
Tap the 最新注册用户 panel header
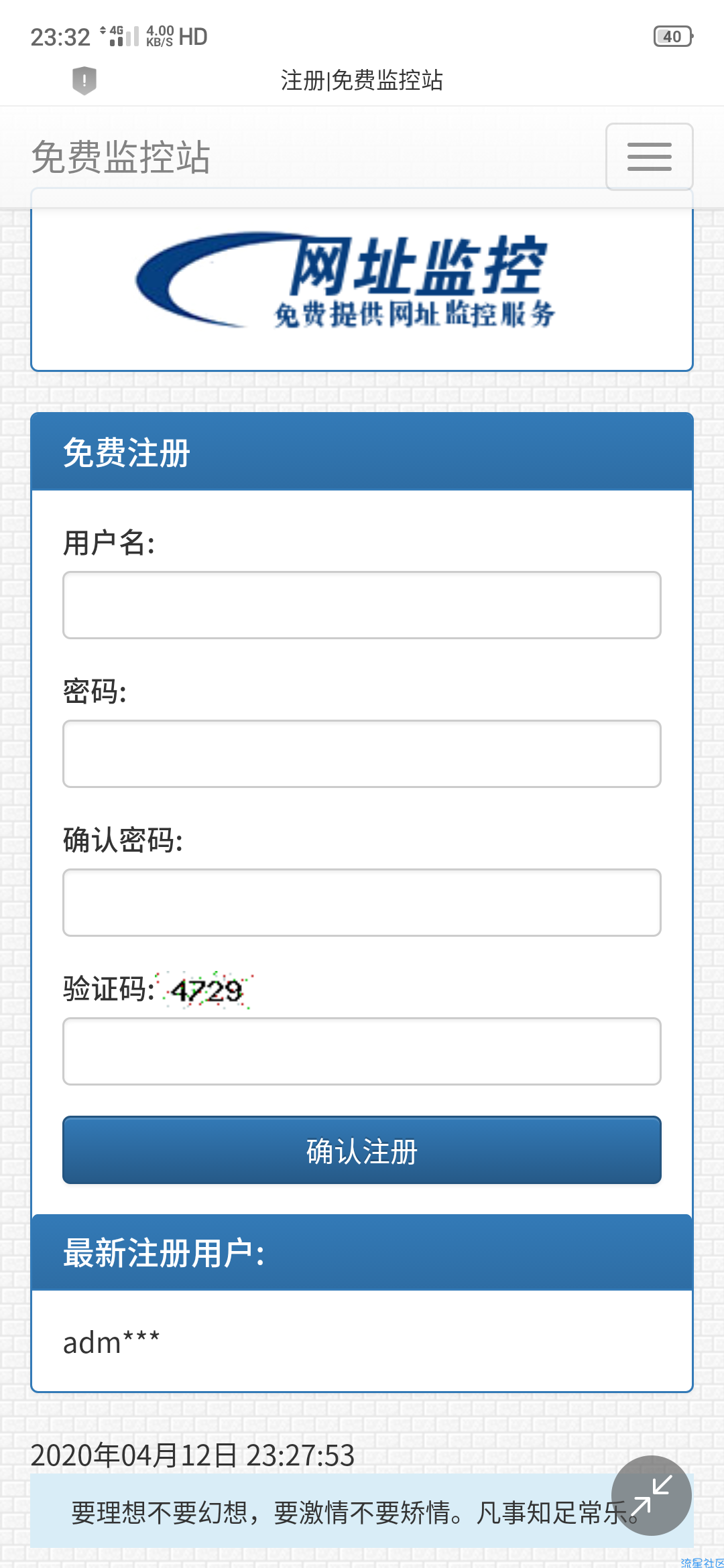point(362,1252)
